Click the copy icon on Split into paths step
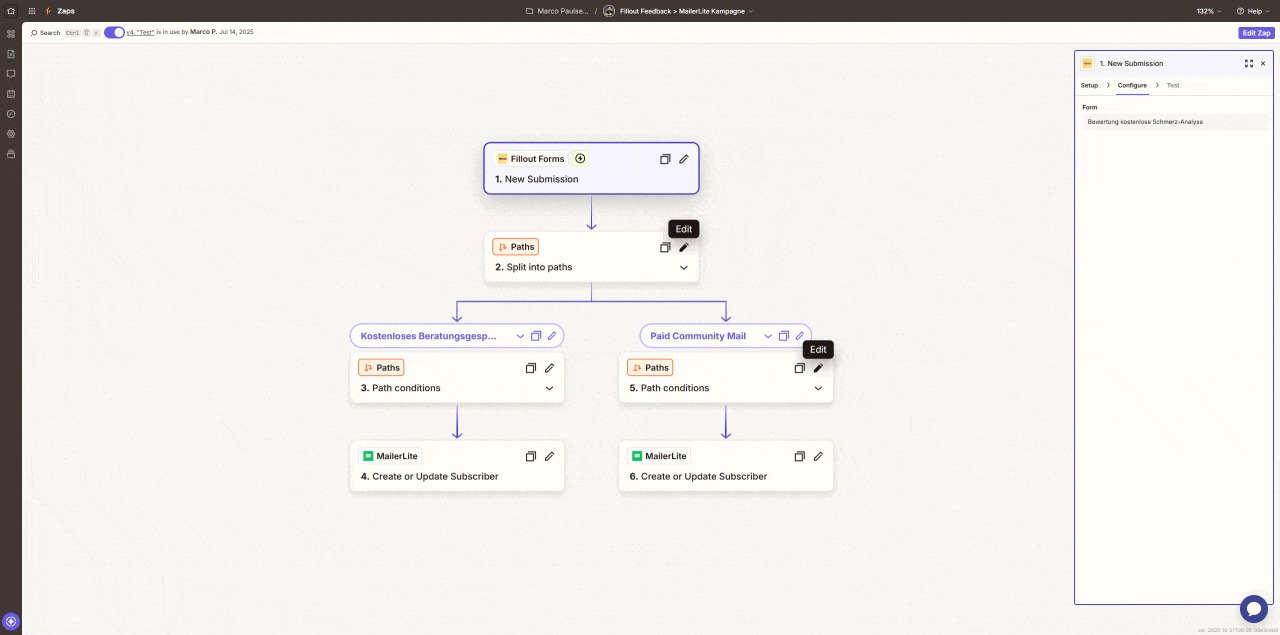The width and height of the screenshot is (1280, 635). (x=665, y=247)
